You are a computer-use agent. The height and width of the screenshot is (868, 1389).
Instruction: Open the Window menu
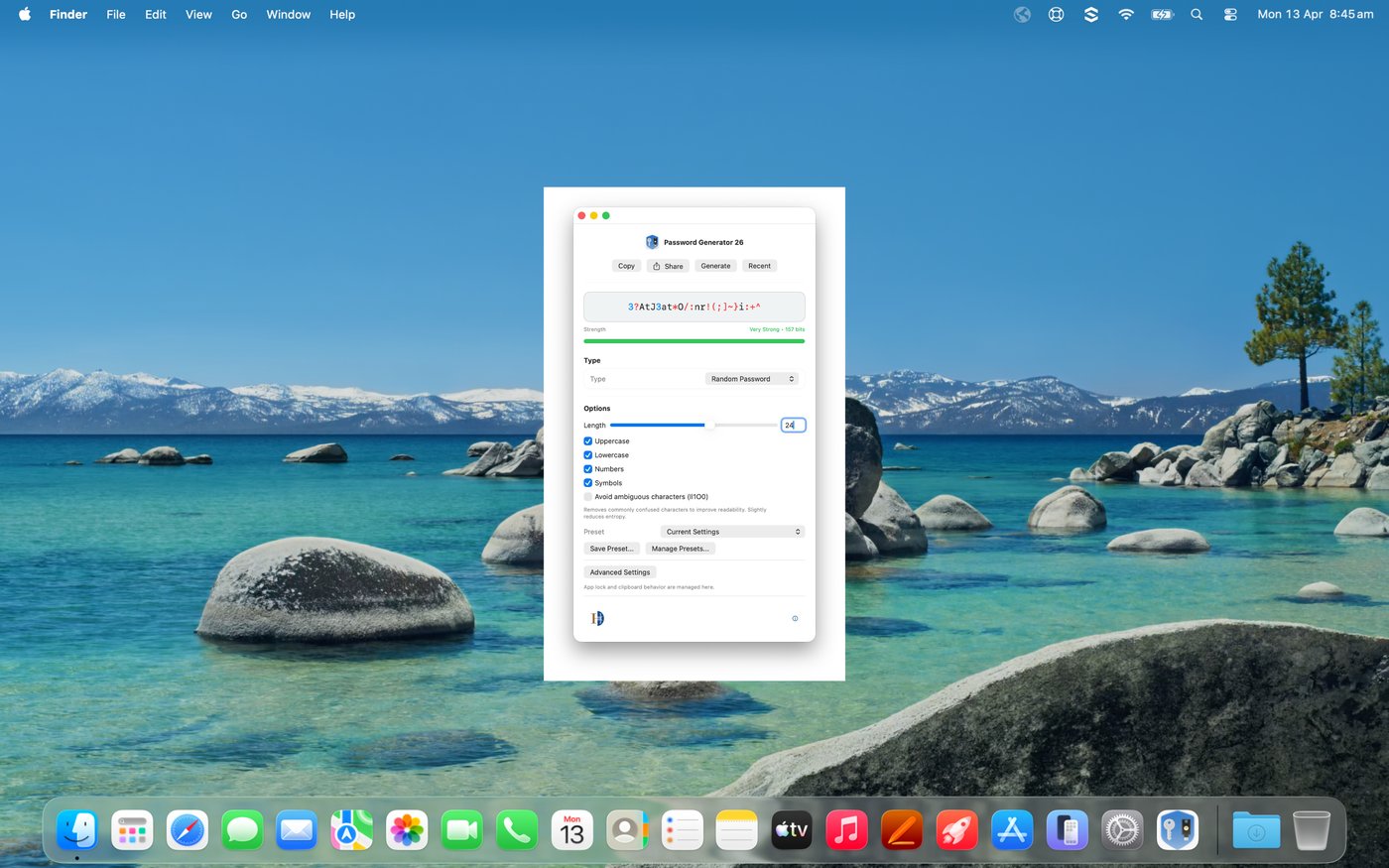point(288,15)
